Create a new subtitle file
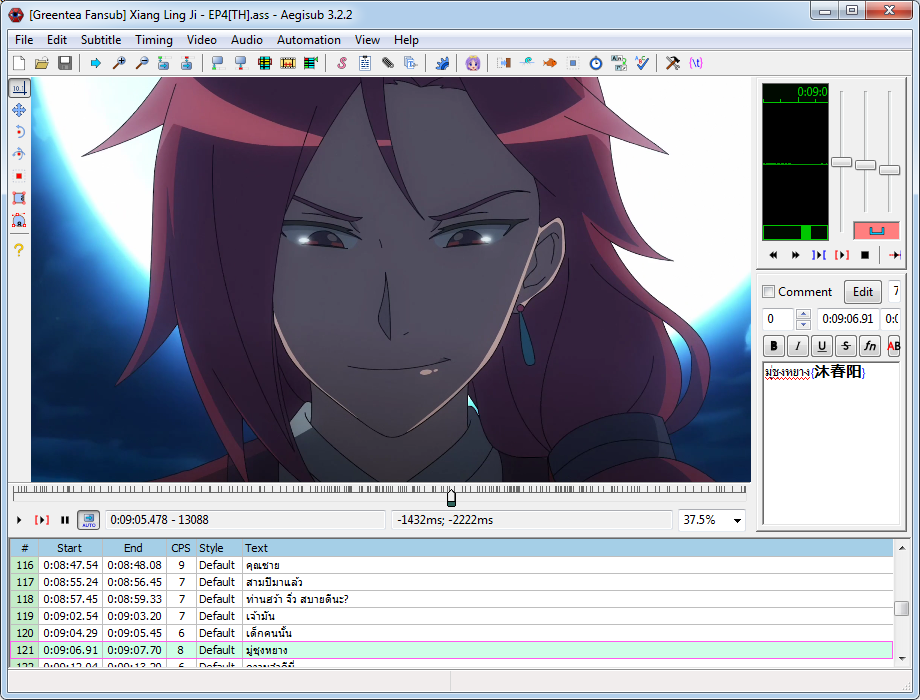The height and width of the screenshot is (700, 920). (x=19, y=63)
